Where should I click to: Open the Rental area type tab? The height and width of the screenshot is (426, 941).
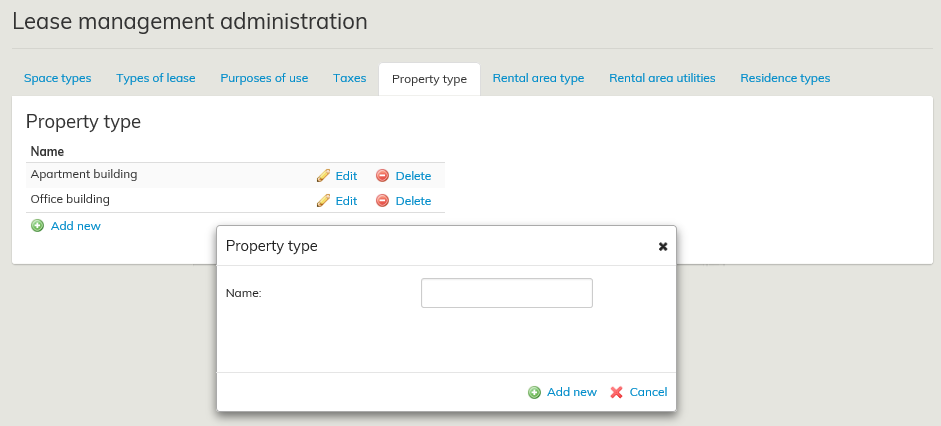538,78
